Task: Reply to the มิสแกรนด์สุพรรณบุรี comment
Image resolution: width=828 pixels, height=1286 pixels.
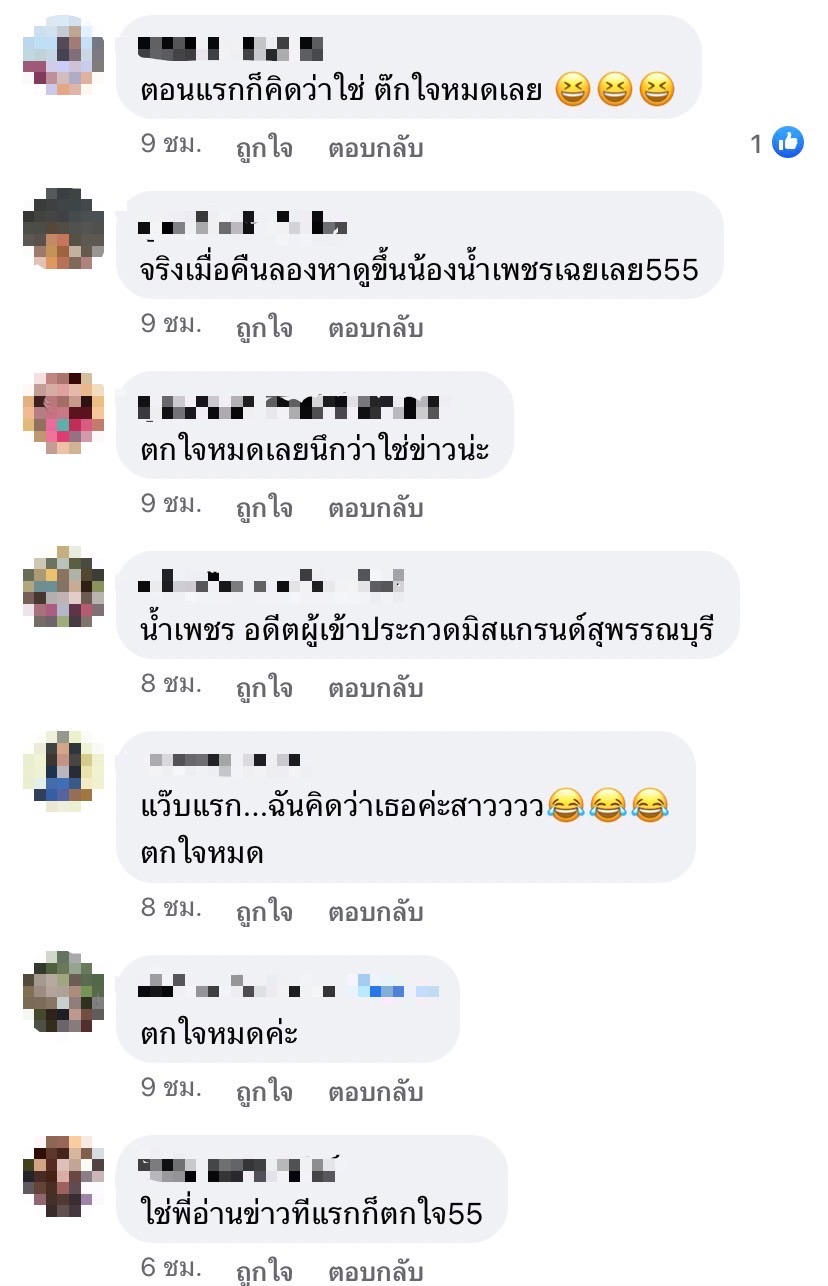Action: (x=376, y=688)
